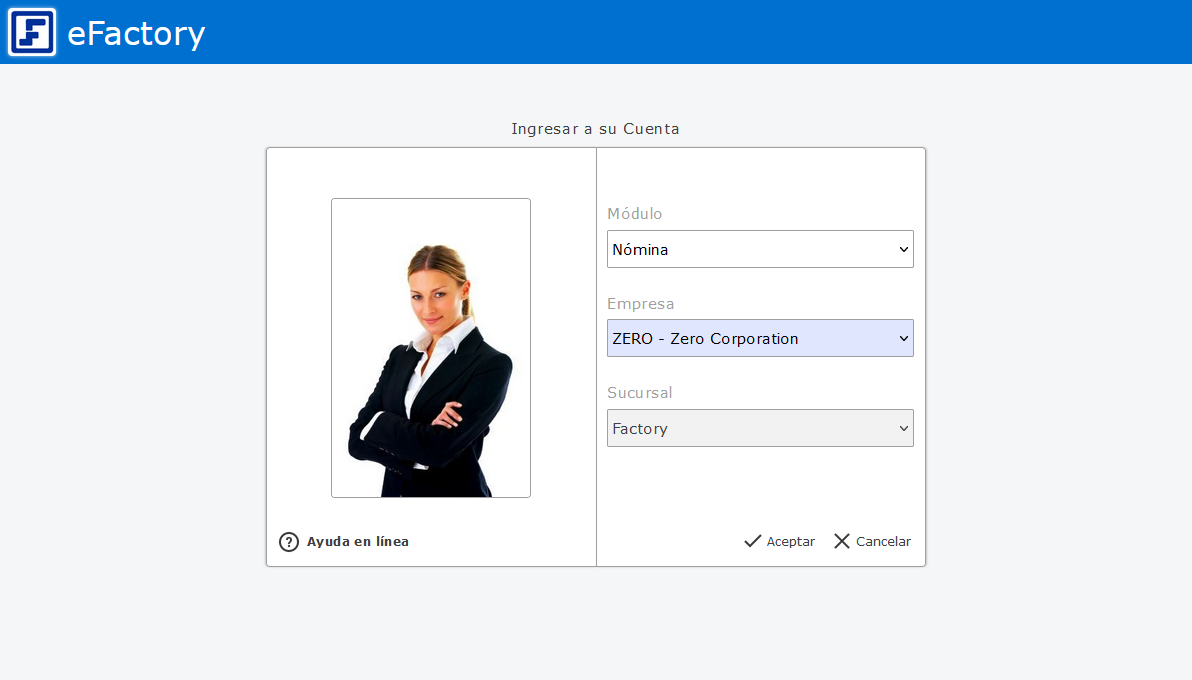Click the Sucursal field label
The image size is (1192, 680).
pos(640,393)
